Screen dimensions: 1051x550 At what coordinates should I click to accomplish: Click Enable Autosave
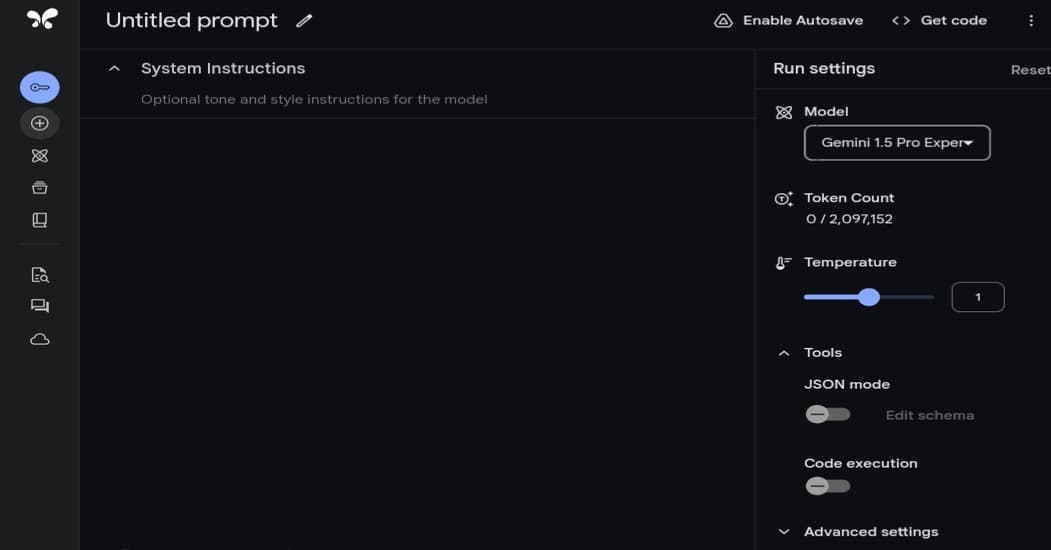coord(788,21)
